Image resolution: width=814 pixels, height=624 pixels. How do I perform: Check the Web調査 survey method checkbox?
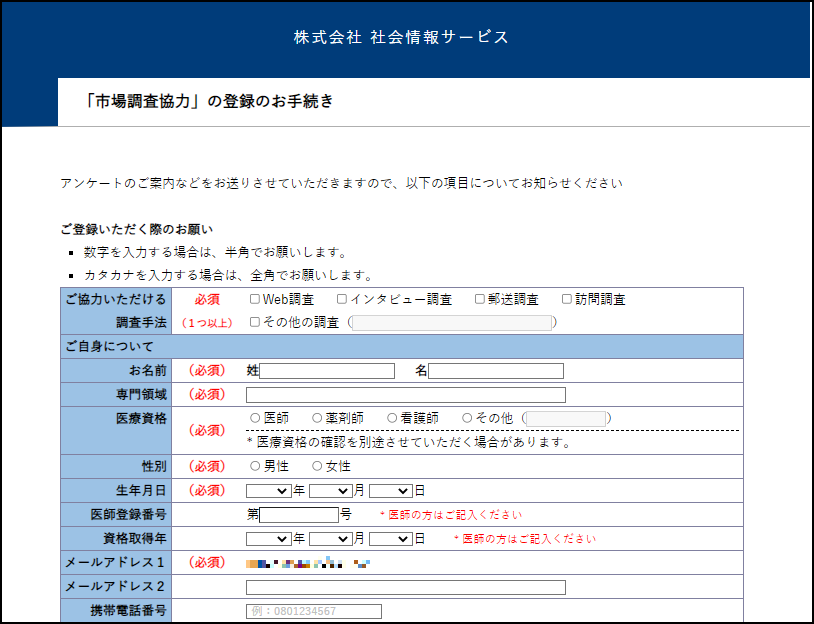pyautogui.click(x=254, y=297)
